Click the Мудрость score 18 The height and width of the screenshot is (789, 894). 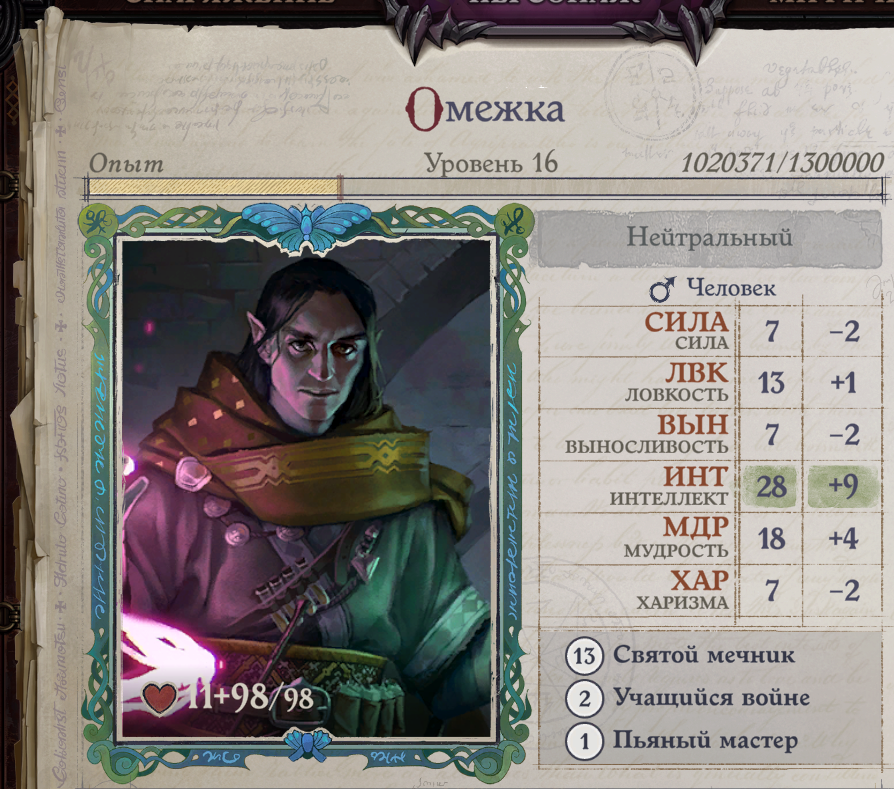pyautogui.click(x=771, y=539)
